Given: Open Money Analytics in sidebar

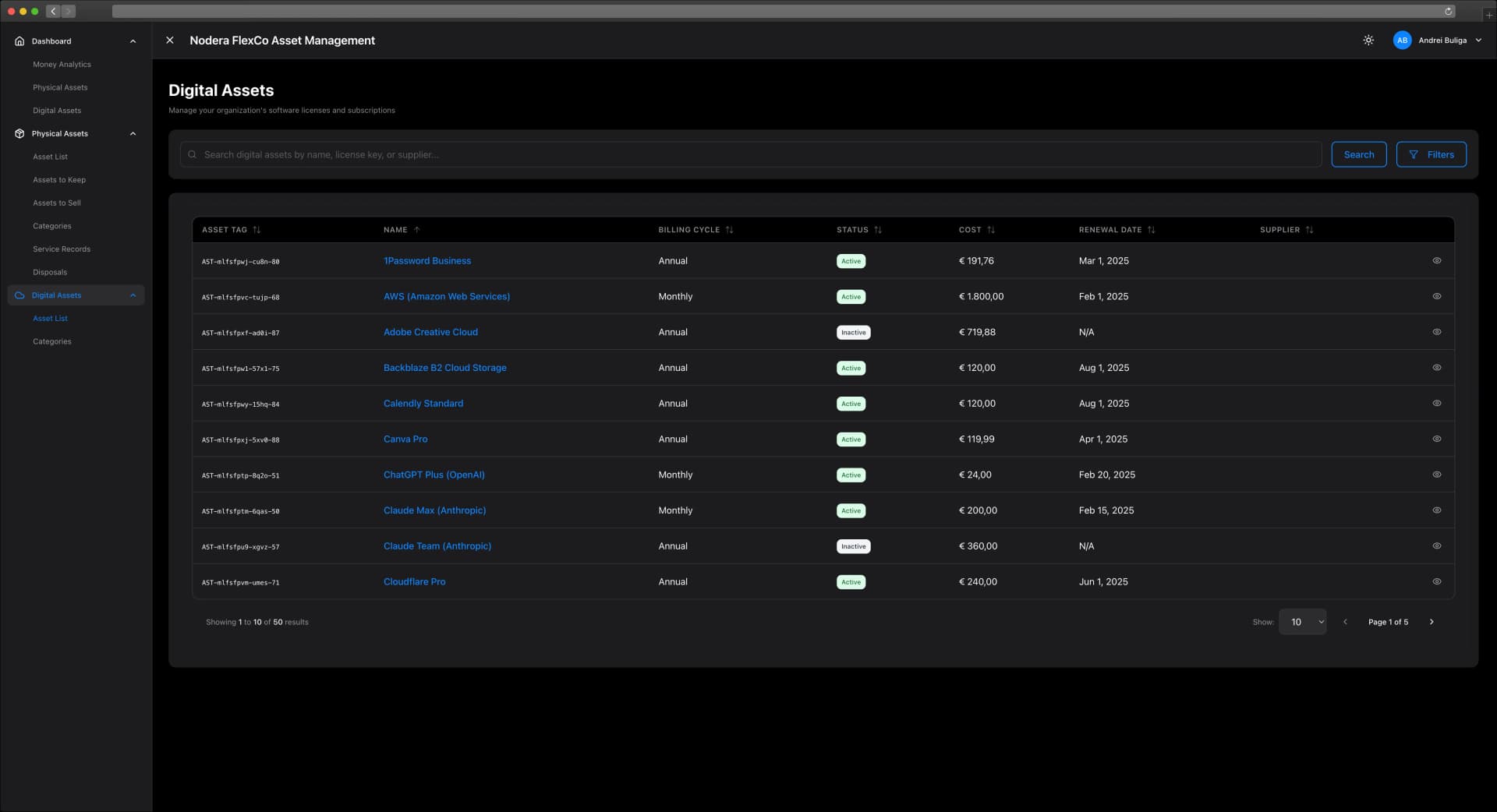Looking at the screenshot, I should pyautogui.click(x=62, y=65).
